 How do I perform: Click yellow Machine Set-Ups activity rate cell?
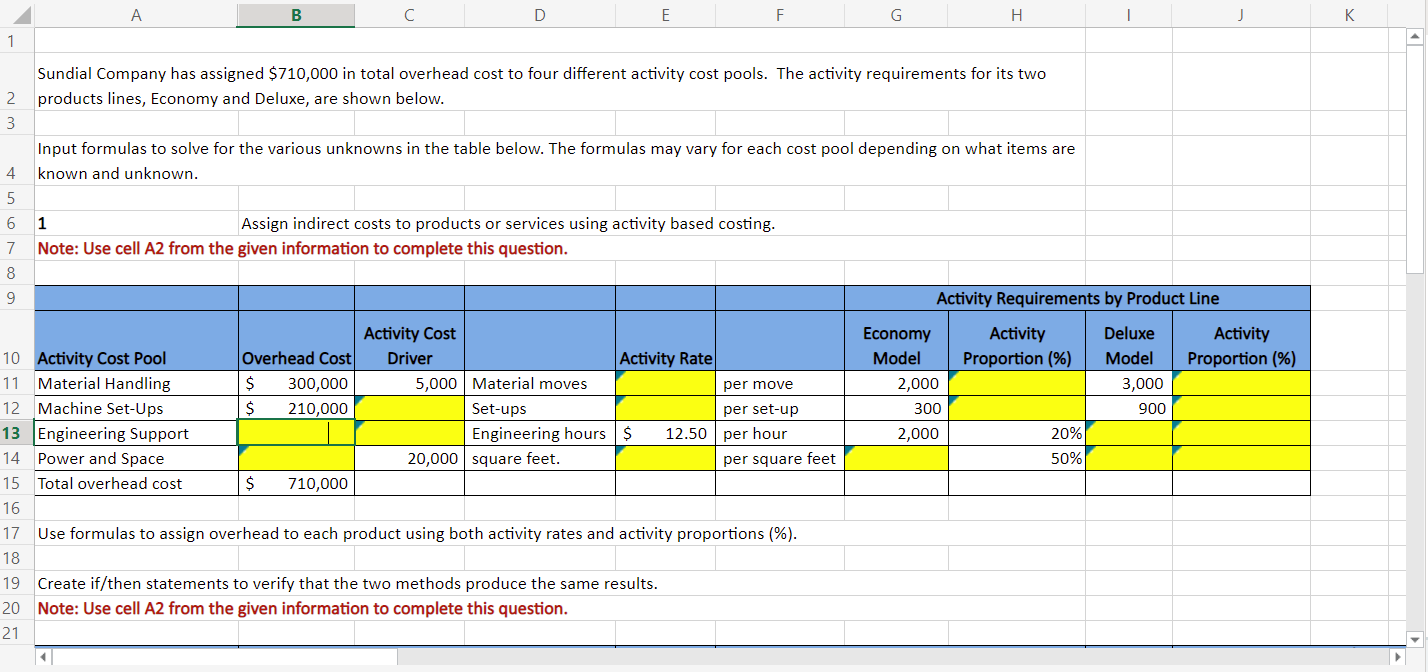click(x=665, y=408)
